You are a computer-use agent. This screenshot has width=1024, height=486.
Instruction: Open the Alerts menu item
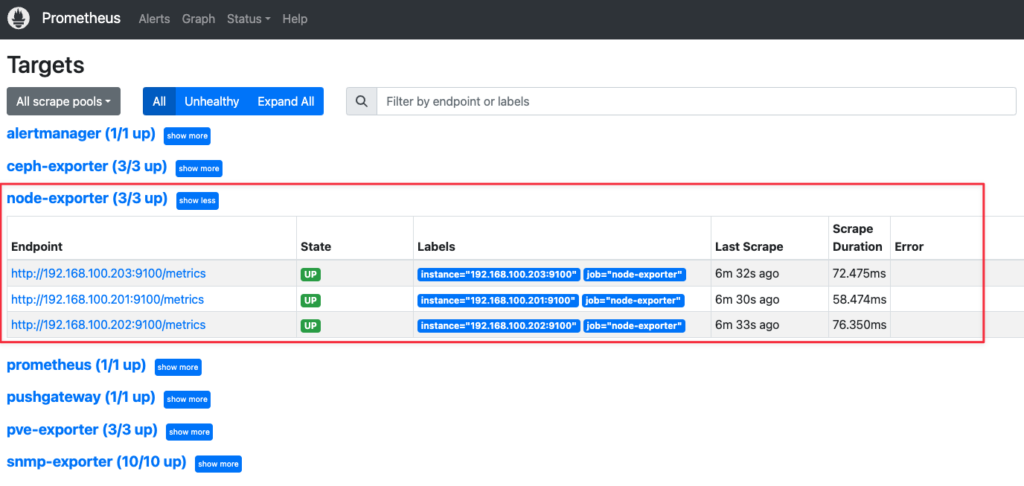(154, 19)
